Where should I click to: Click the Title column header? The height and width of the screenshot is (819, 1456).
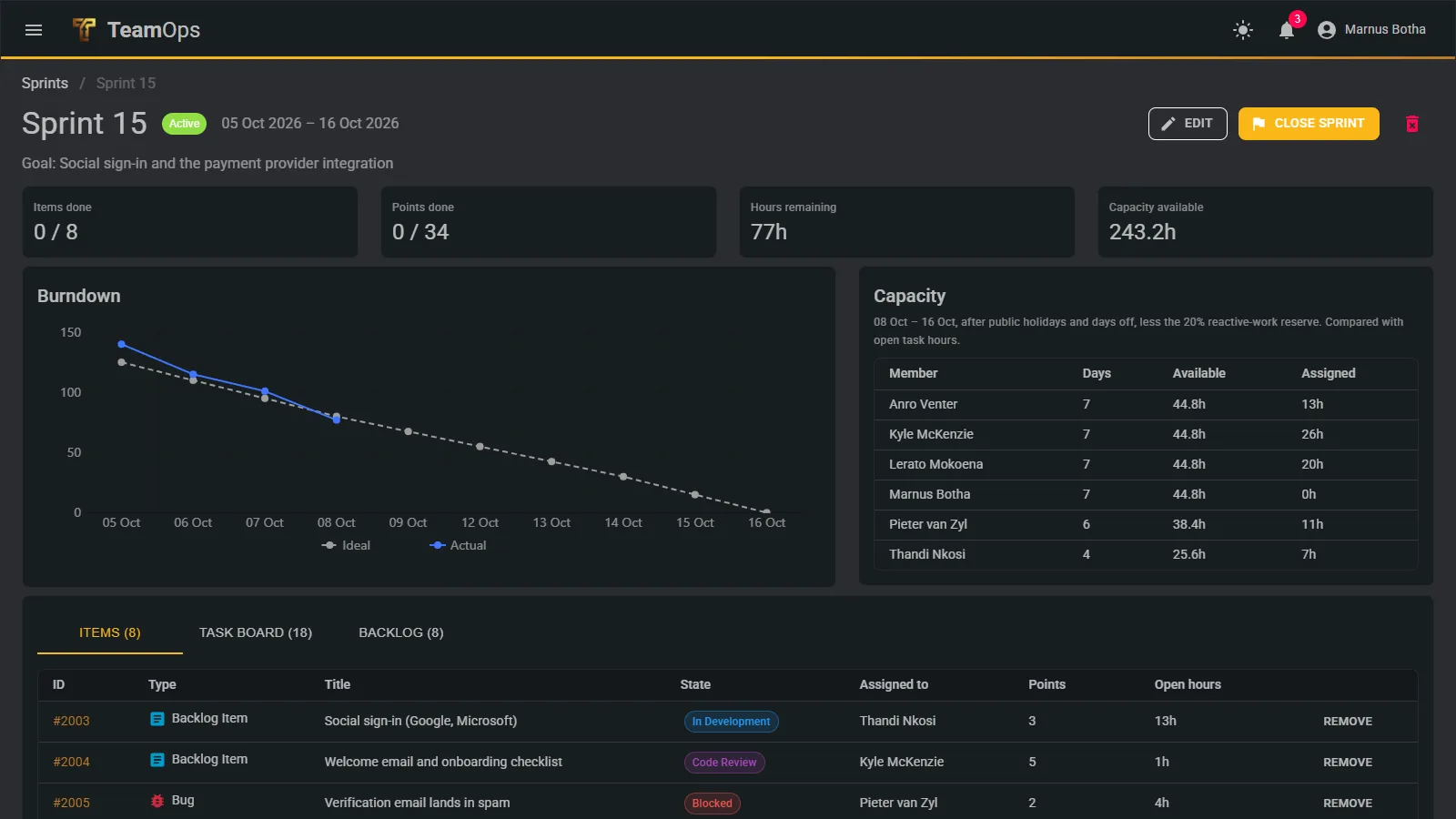pyautogui.click(x=337, y=684)
